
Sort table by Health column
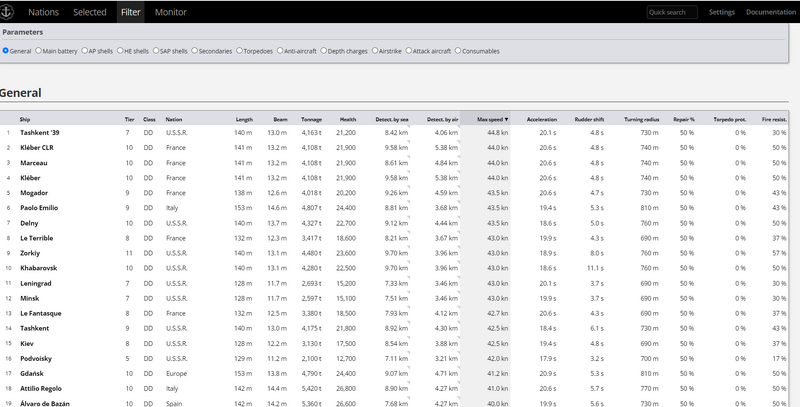pos(348,119)
